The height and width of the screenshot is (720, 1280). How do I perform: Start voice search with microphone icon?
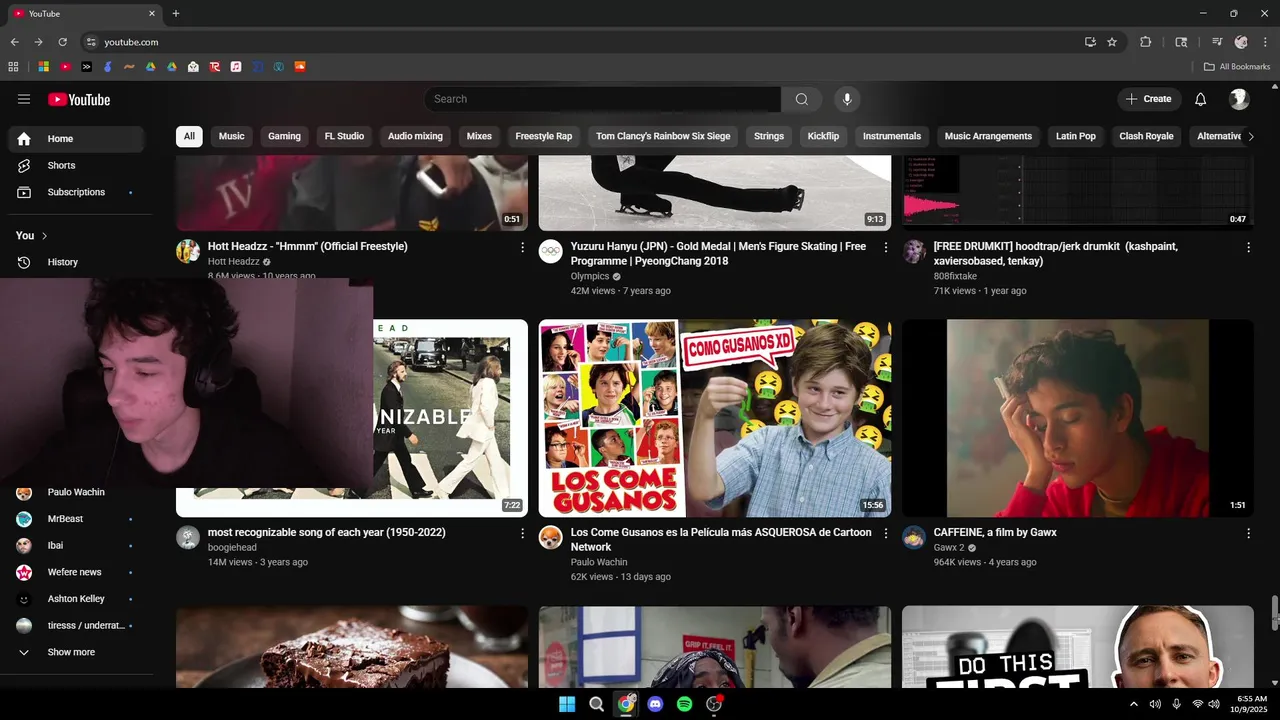847,99
